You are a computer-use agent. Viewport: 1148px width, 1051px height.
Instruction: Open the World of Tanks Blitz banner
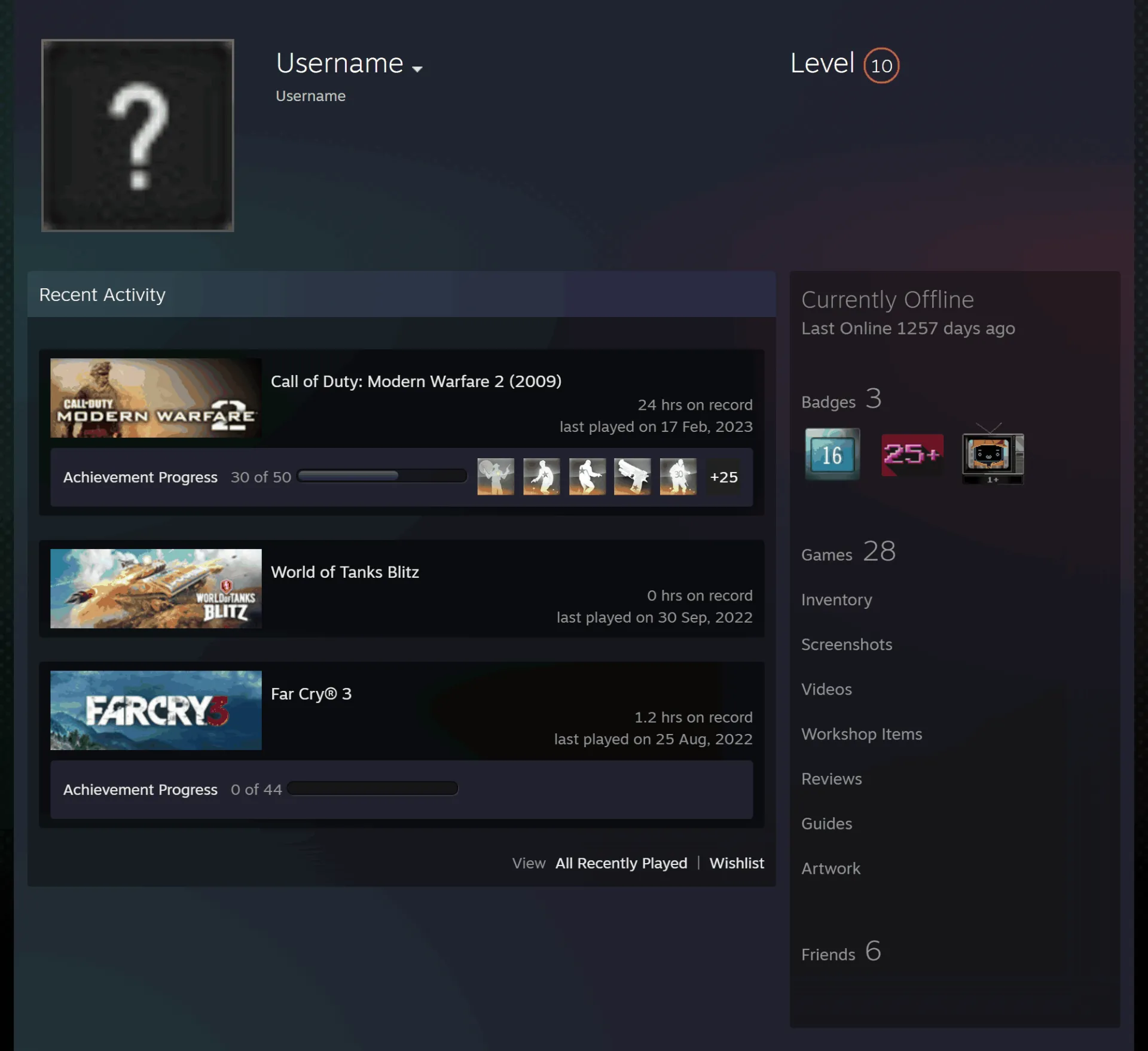coord(156,589)
